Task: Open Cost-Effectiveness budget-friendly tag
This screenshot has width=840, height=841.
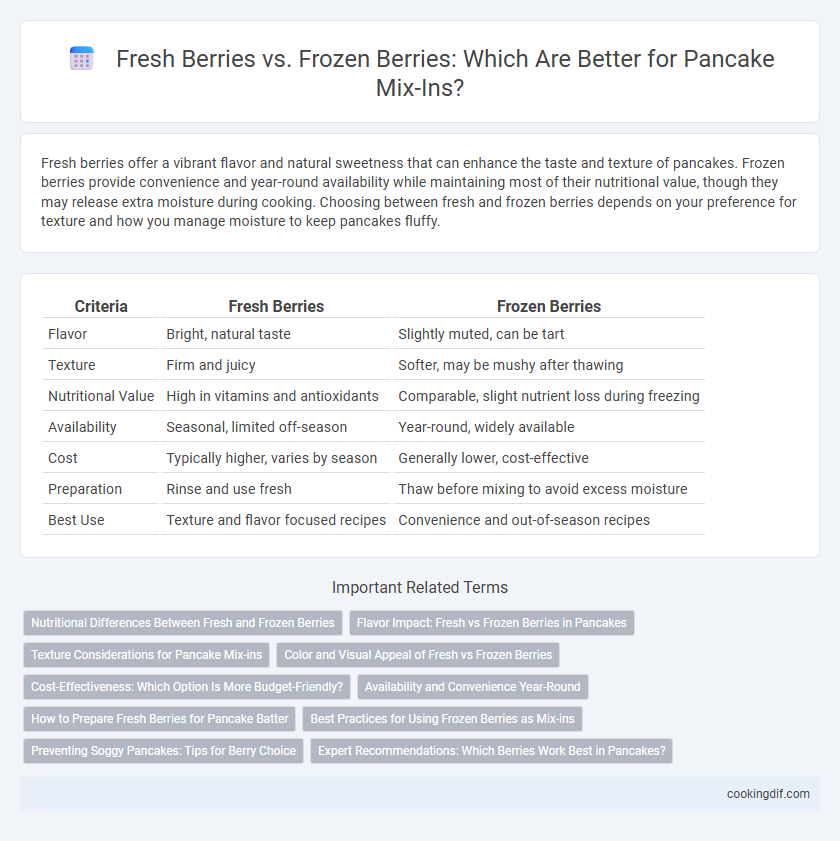Action: [x=187, y=687]
